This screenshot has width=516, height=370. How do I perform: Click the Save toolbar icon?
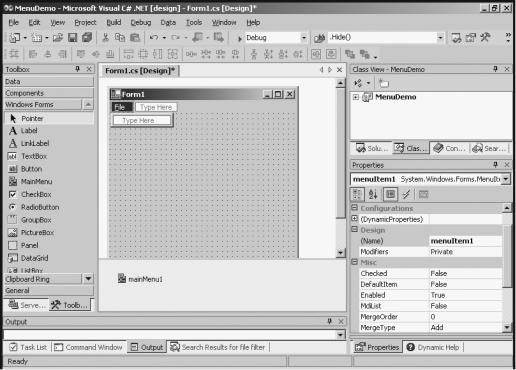(x=73, y=38)
